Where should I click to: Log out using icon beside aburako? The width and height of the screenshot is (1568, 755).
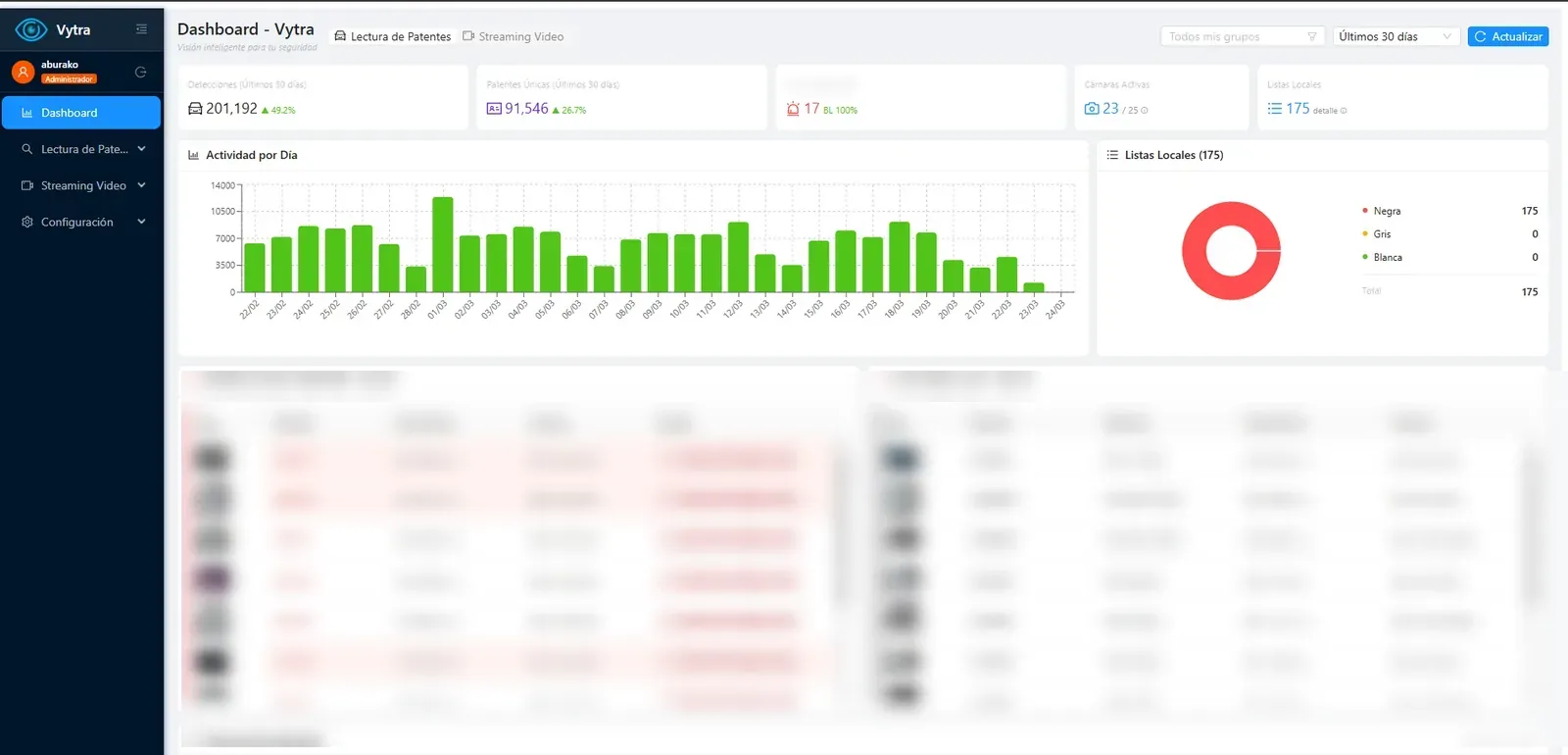(140, 72)
